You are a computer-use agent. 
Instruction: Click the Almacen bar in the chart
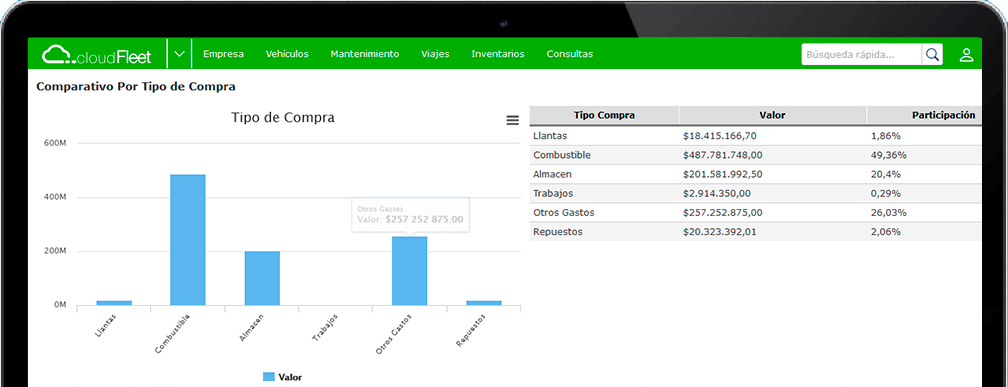point(262,278)
